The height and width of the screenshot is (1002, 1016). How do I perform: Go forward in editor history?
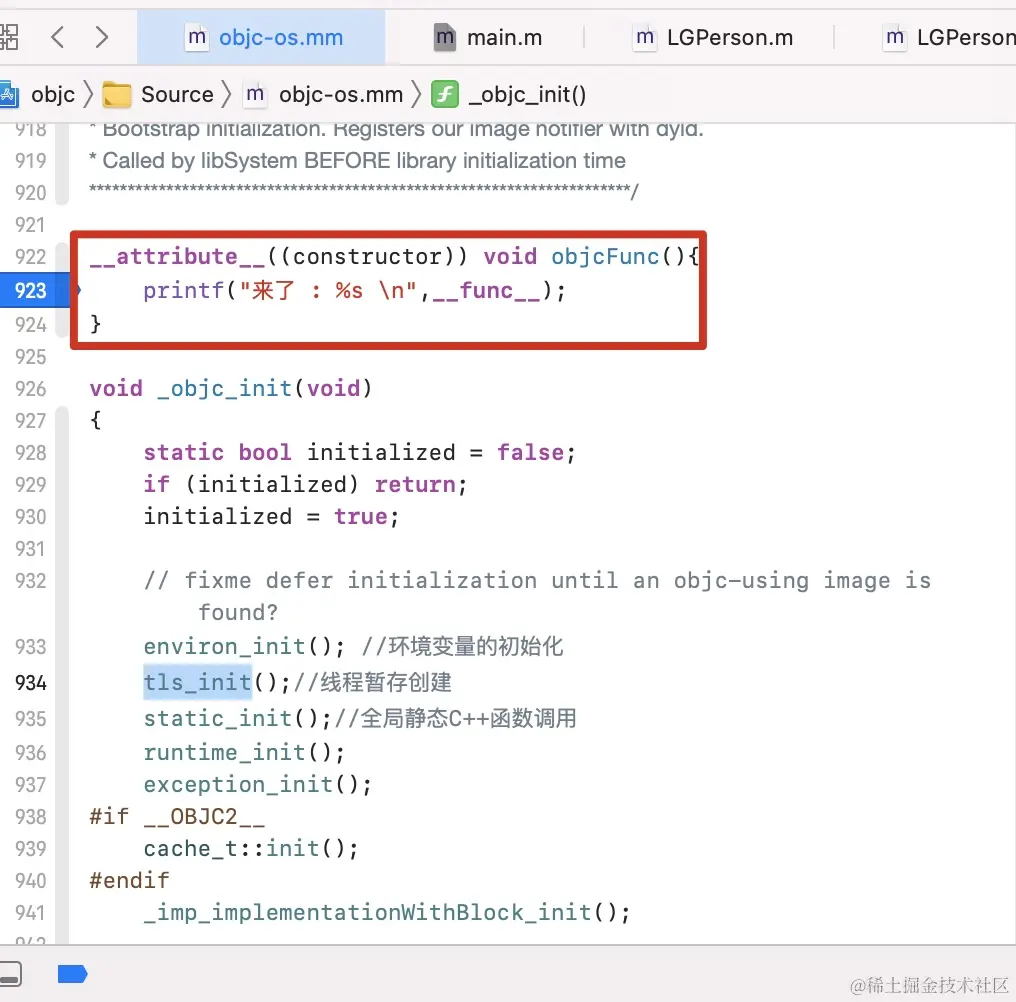[101, 37]
